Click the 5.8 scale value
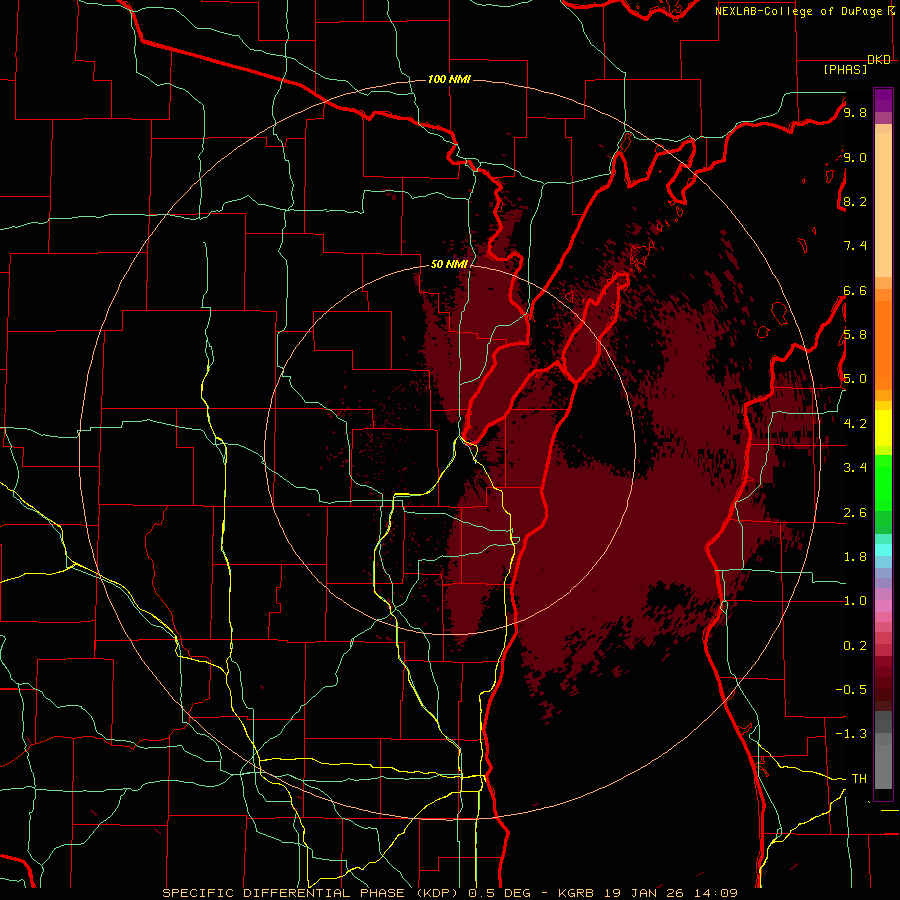Viewport: 900px width, 900px height. [855, 335]
